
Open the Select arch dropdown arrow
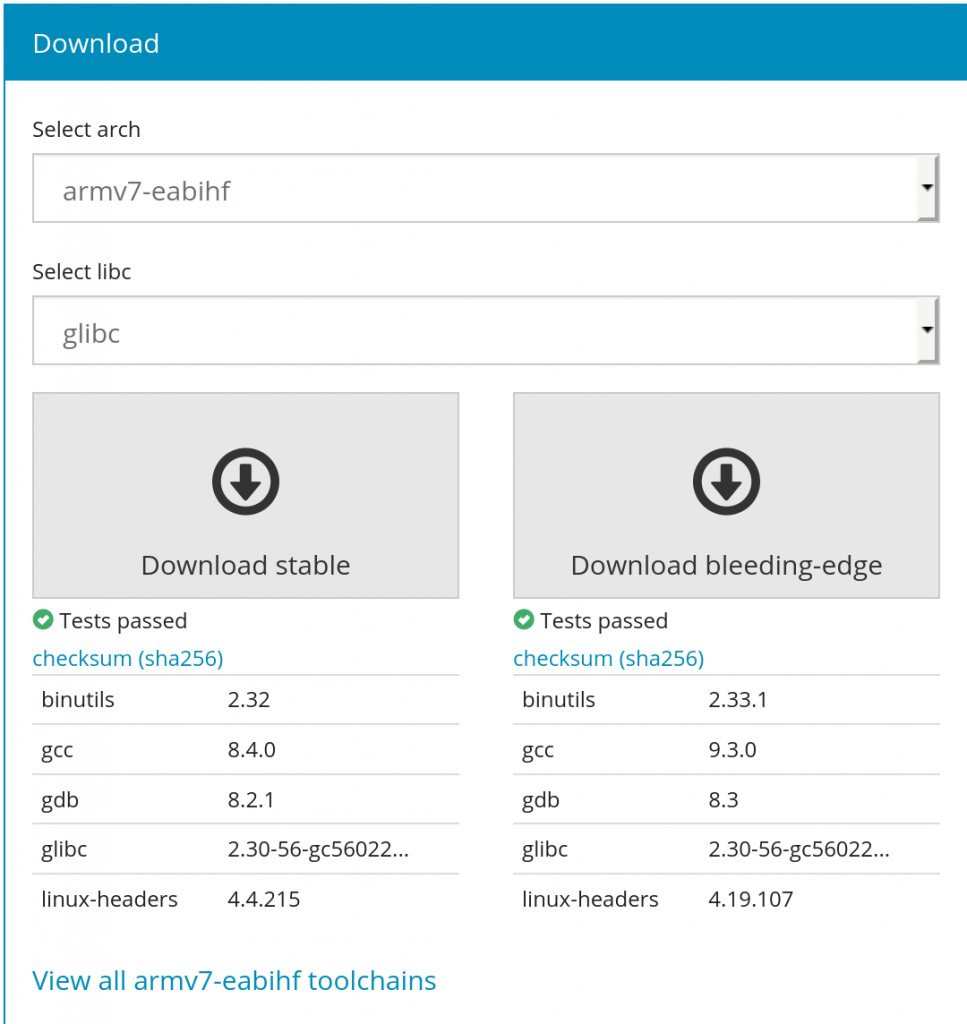[x=927, y=188]
